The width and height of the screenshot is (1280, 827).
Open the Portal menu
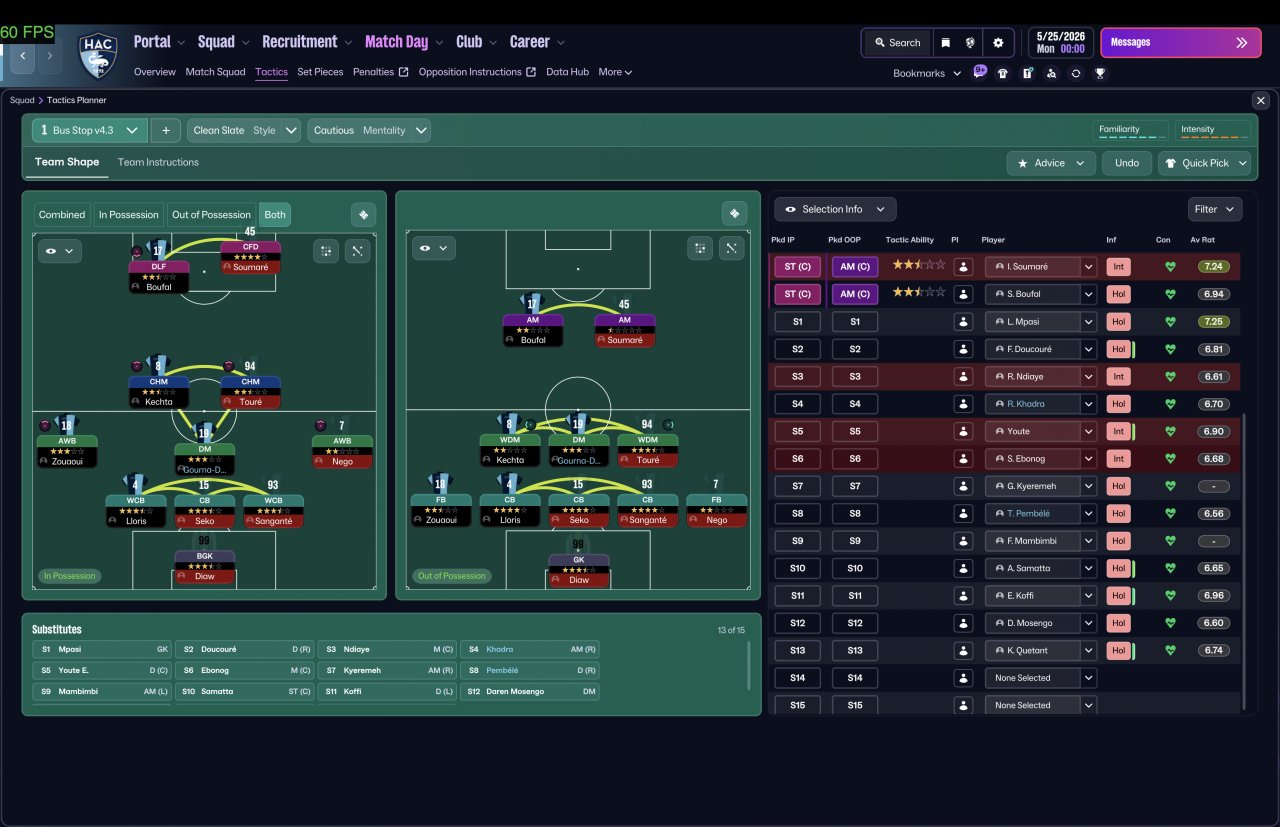159,42
